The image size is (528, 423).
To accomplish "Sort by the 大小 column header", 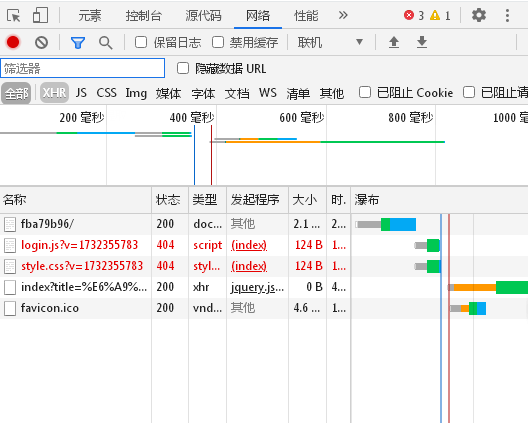I will click(307, 200).
